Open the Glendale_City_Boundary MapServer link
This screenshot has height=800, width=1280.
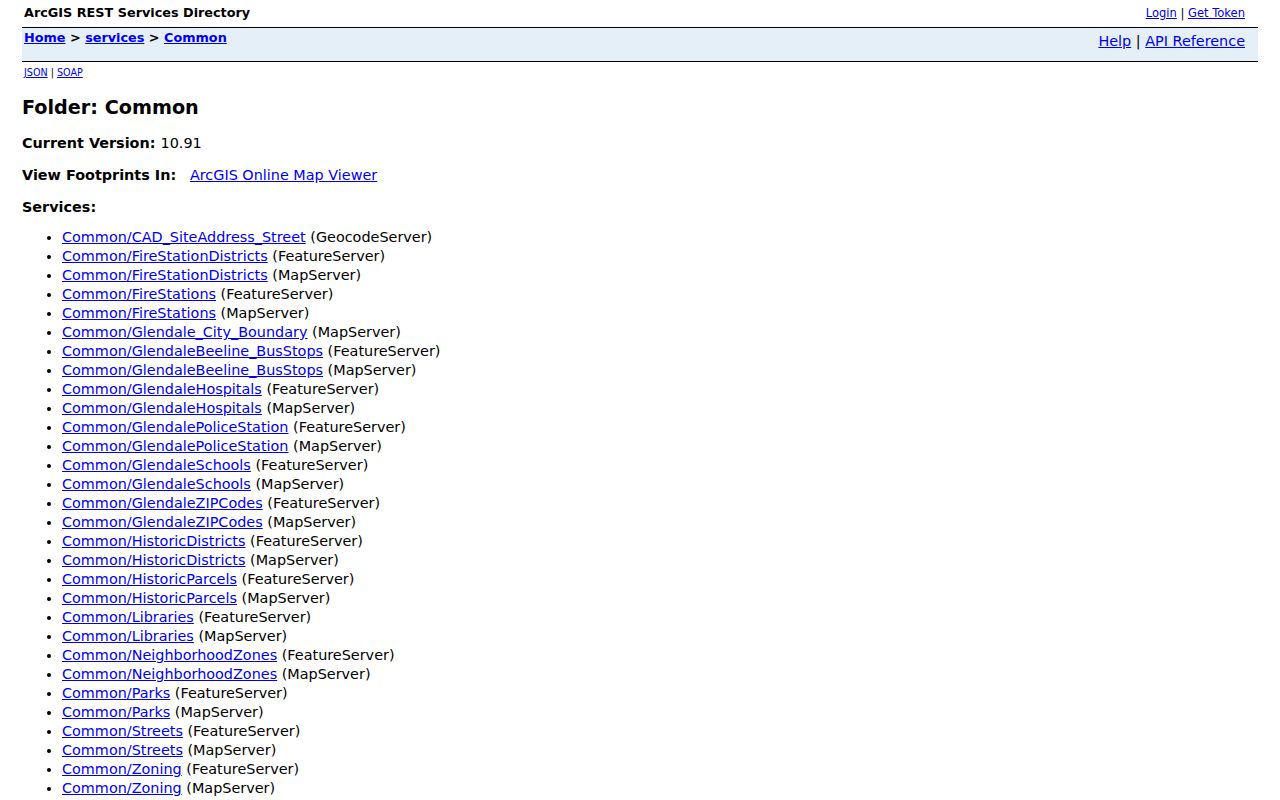(185, 332)
